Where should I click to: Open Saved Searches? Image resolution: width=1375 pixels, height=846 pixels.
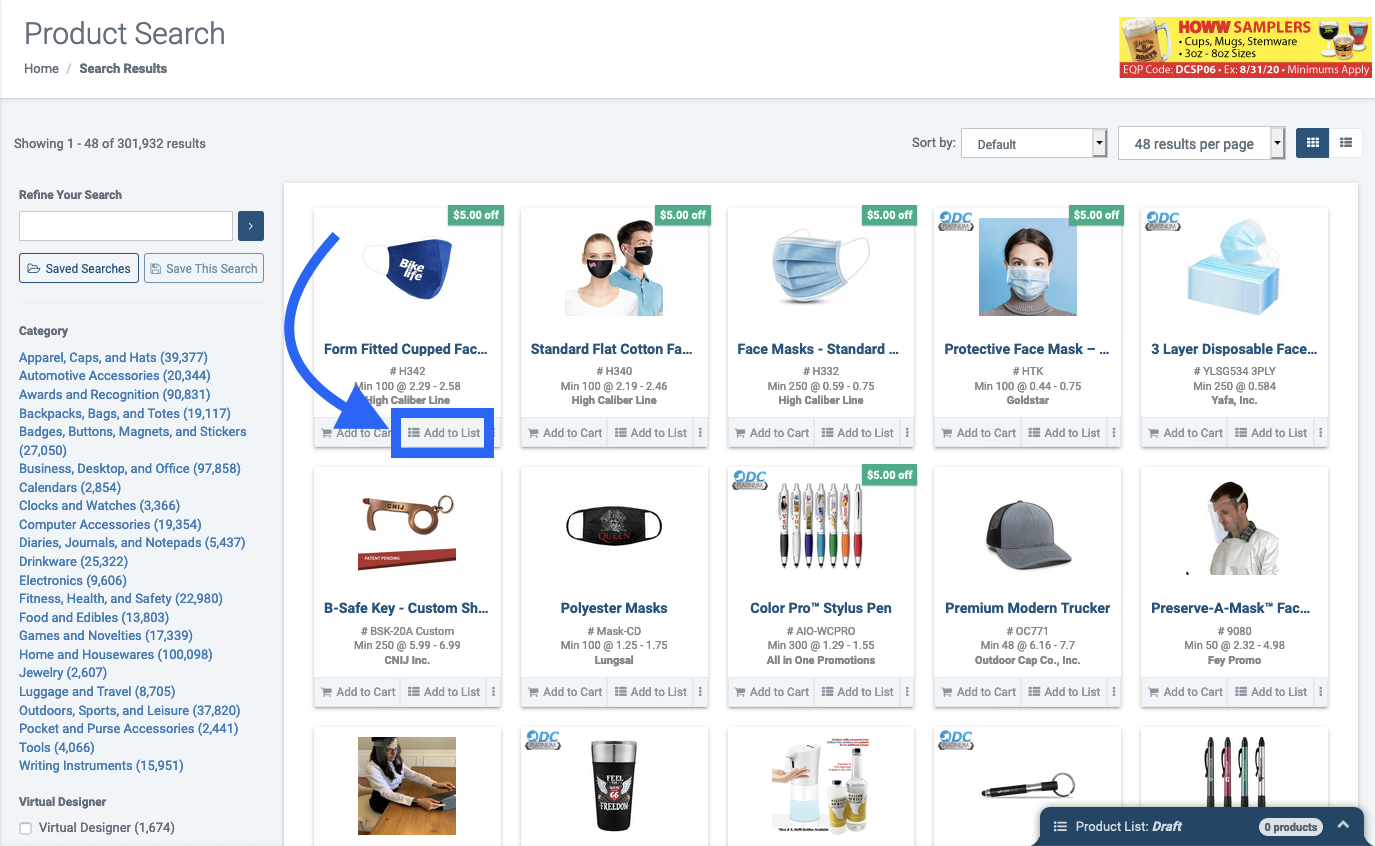click(x=79, y=268)
